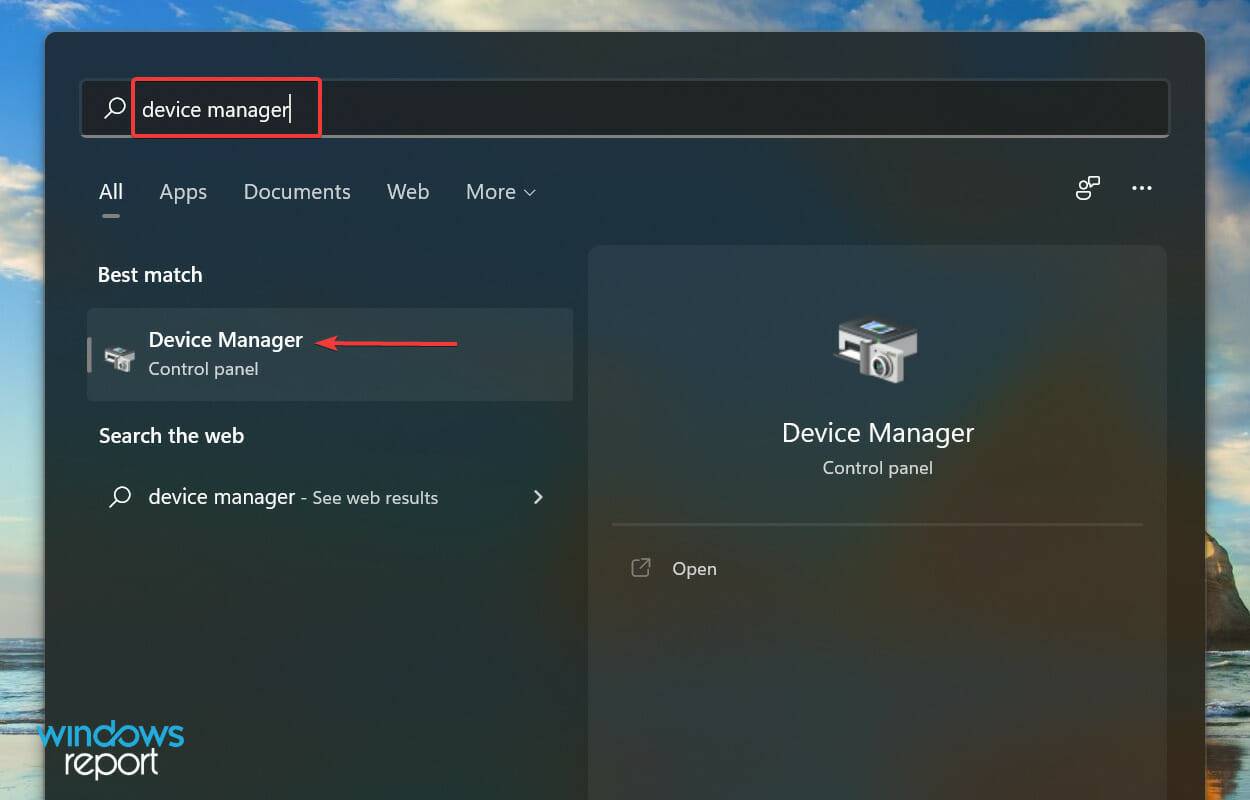This screenshot has height=800, width=1250.
Task: Click the ellipsis options icon at top right
Action: click(x=1141, y=188)
